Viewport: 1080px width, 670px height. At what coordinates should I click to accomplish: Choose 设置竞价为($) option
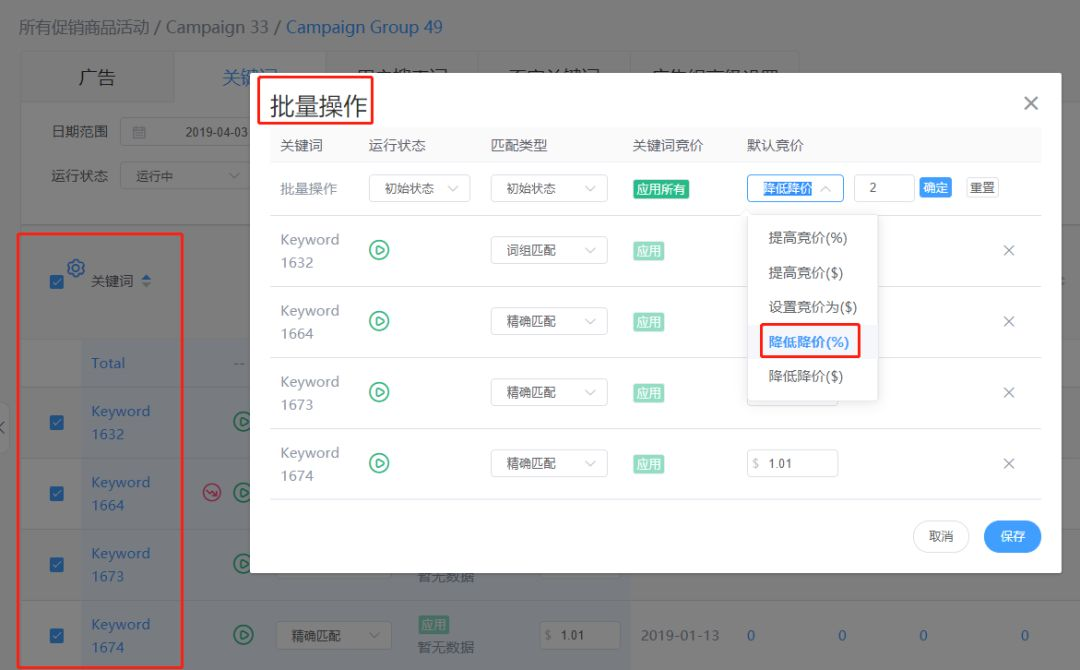click(x=812, y=307)
